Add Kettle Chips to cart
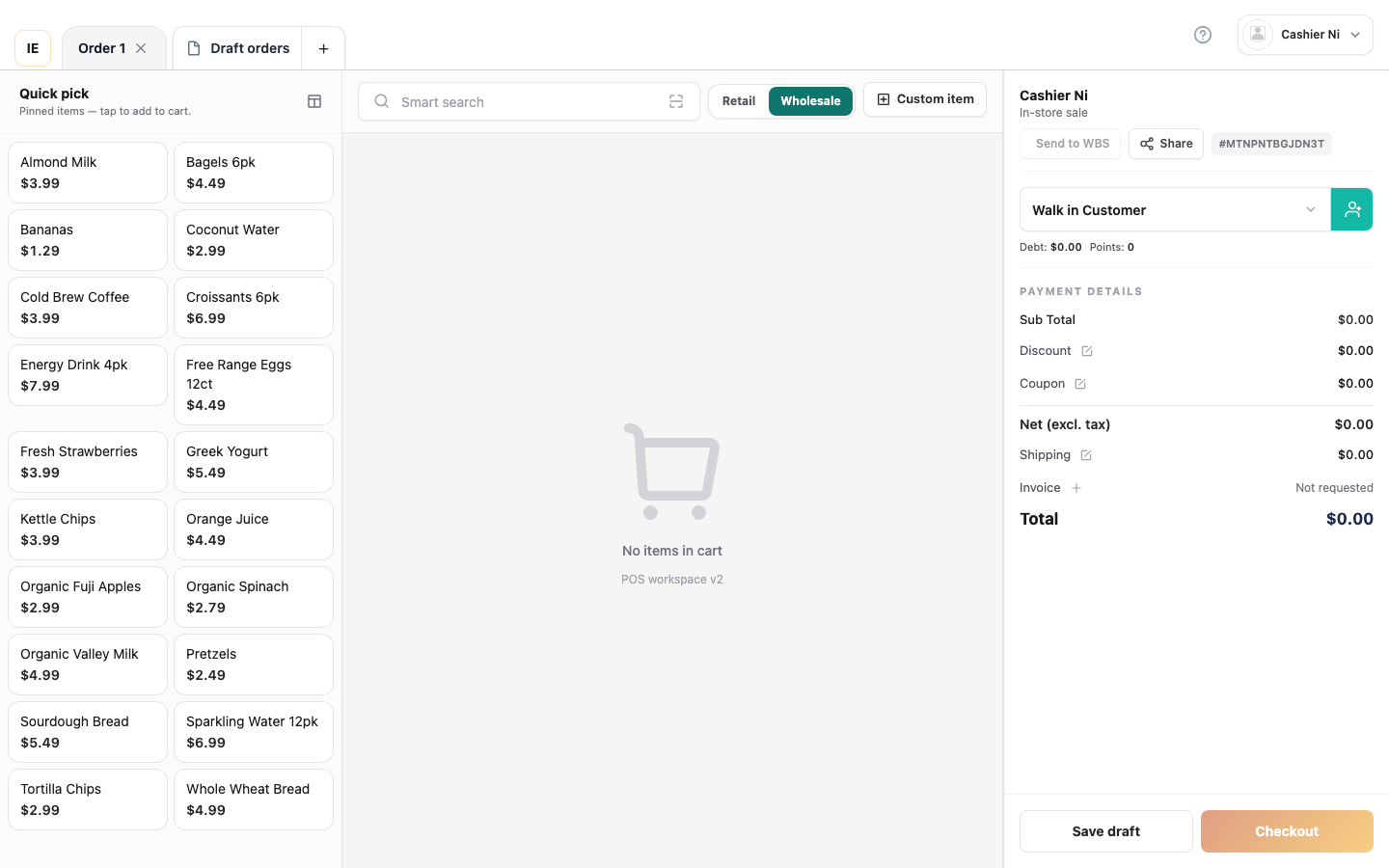 (88, 529)
